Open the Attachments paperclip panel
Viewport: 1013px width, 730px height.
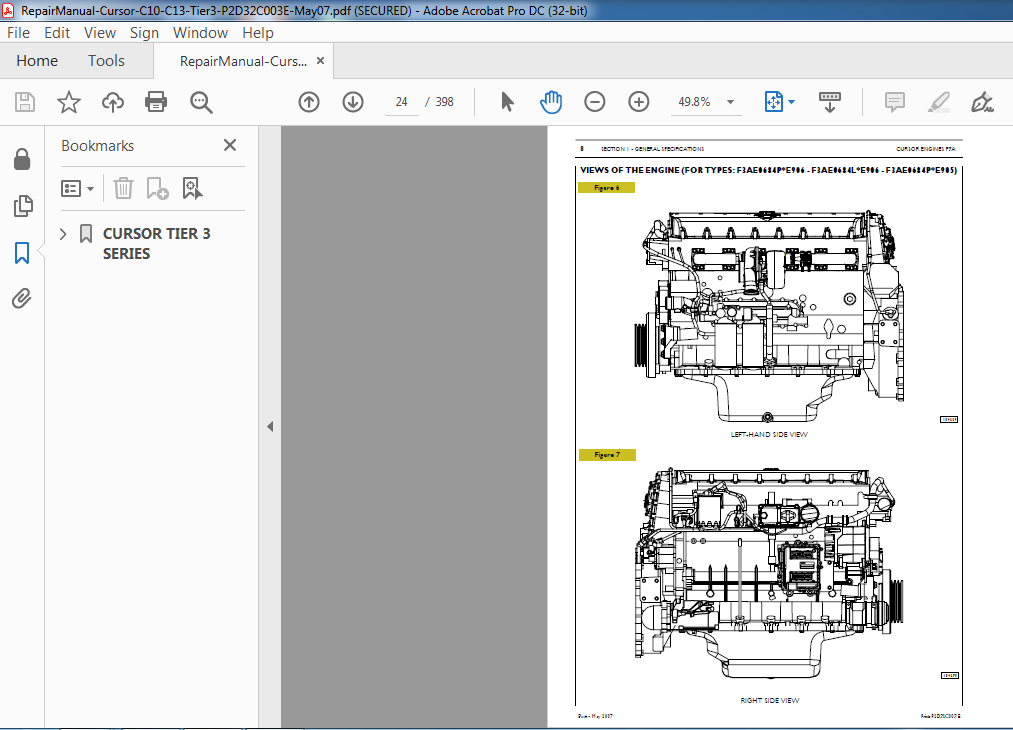tap(22, 298)
